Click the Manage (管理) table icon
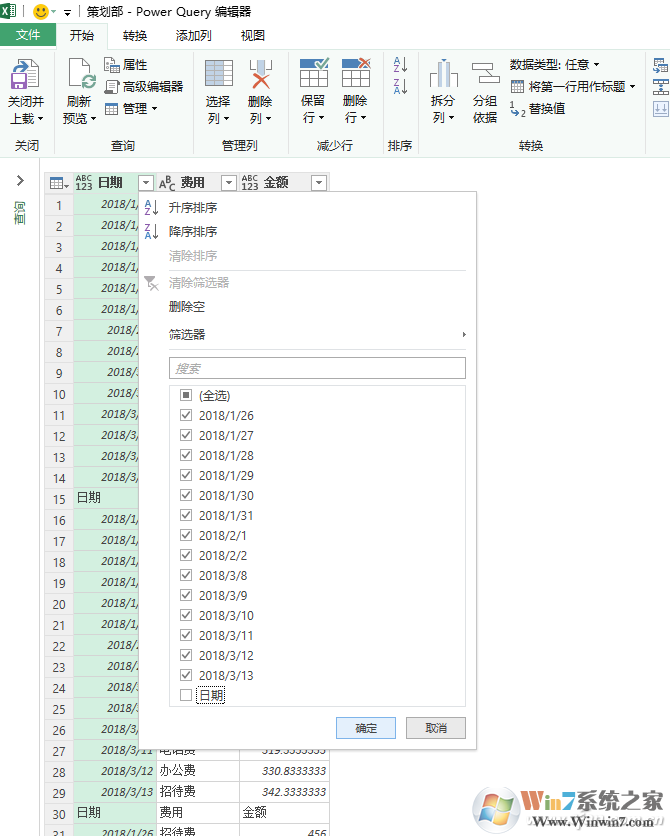 (x=111, y=109)
